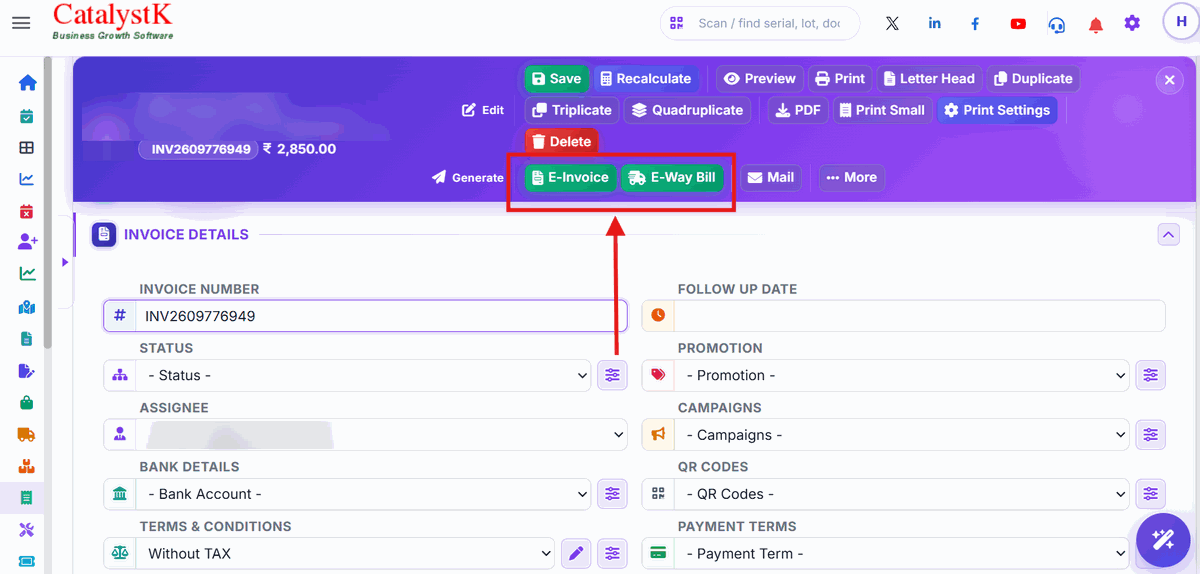This screenshot has width=1200, height=574.
Task: Open QR Codes options slider icon
Action: pyautogui.click(x=1151, y=494)
